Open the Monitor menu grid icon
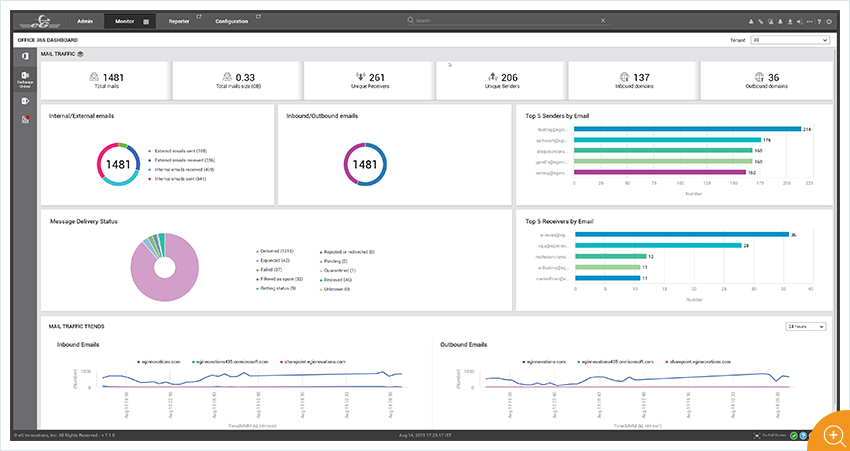 (x=146, y=22)
